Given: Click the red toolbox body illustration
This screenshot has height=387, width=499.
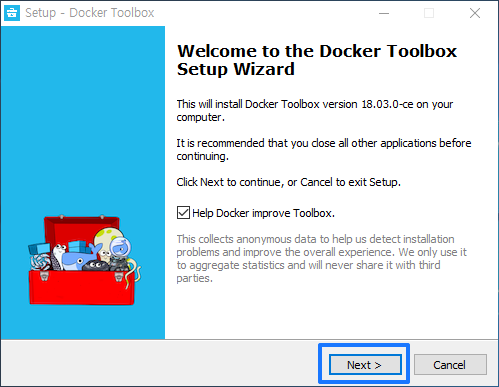Looking at the screenshot, I should coord(82,288).
